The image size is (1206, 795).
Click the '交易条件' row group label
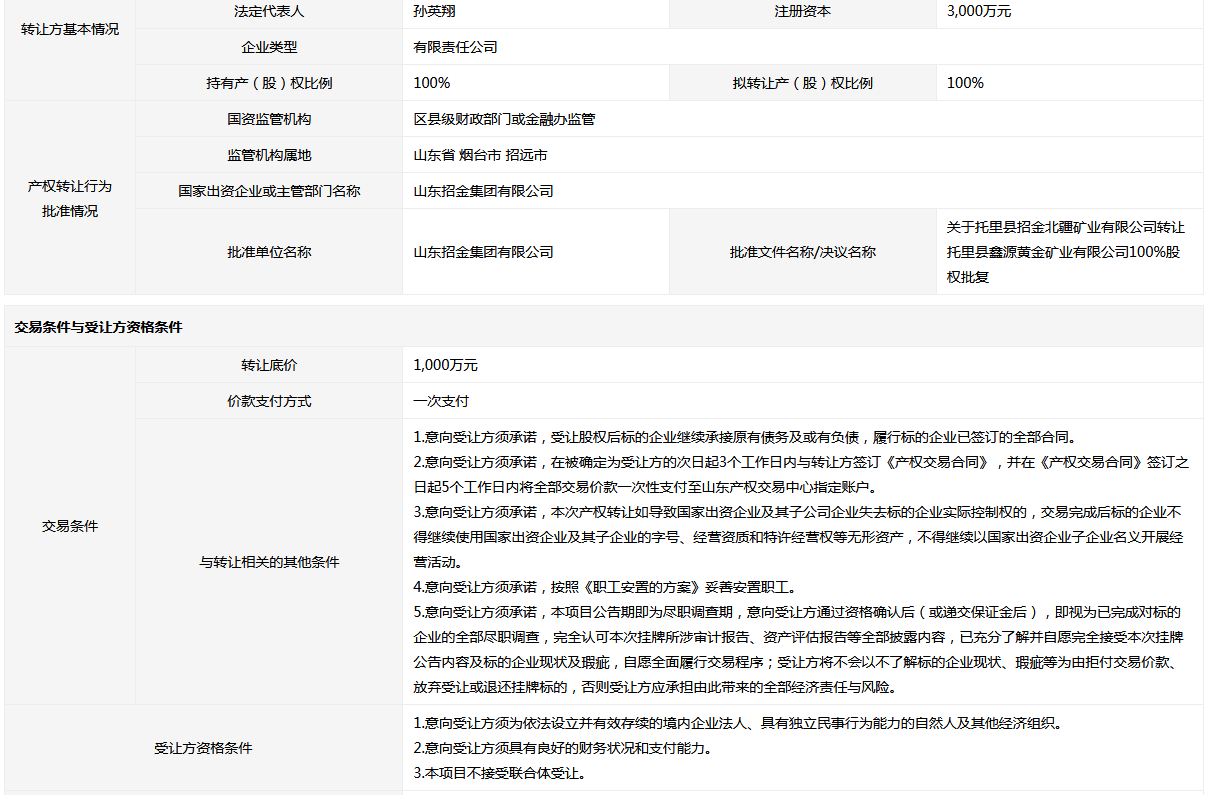[x=70, y=526]
